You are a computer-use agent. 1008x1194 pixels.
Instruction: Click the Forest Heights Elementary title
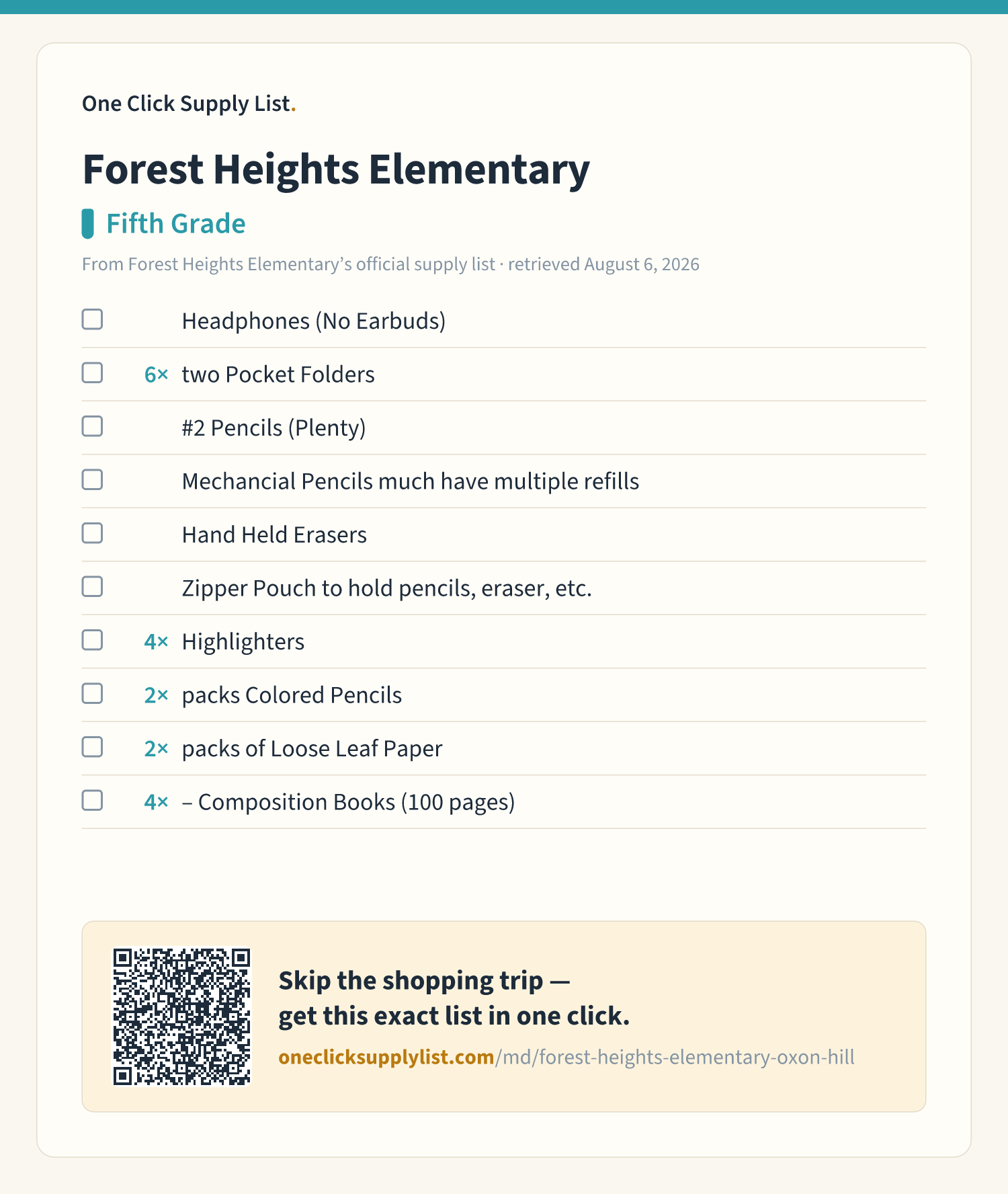pyautogui.click(x=336, y=169)
